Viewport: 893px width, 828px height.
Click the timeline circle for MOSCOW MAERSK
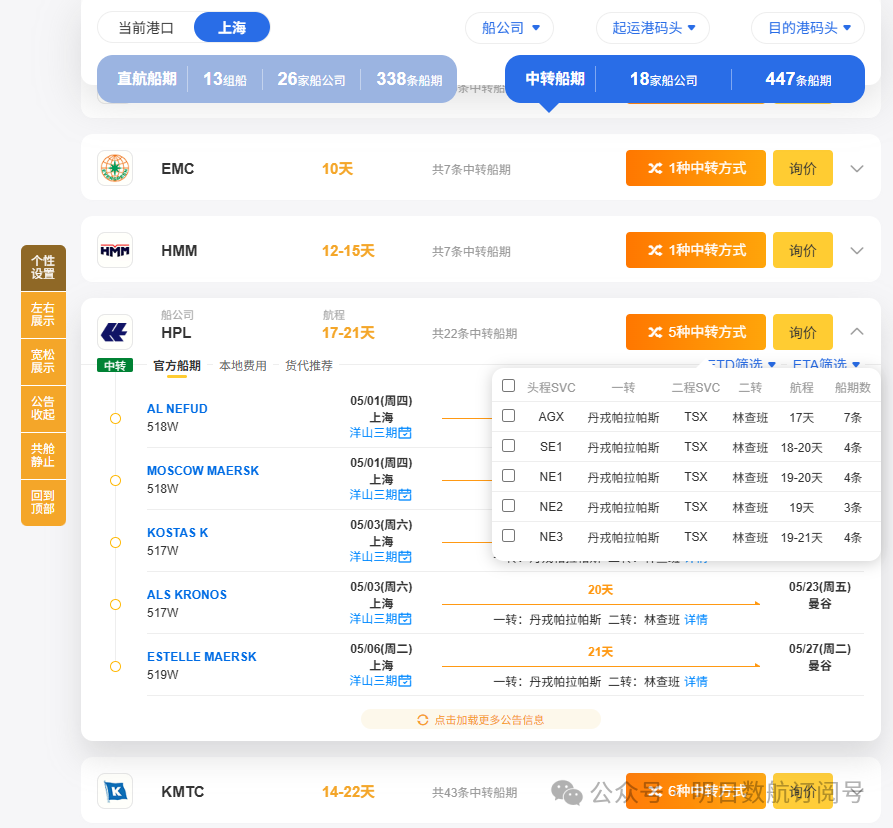[116, 481]
